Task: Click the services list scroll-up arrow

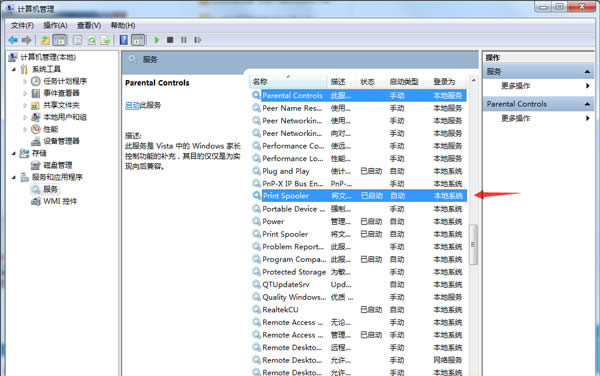Action: coord(473,80)
